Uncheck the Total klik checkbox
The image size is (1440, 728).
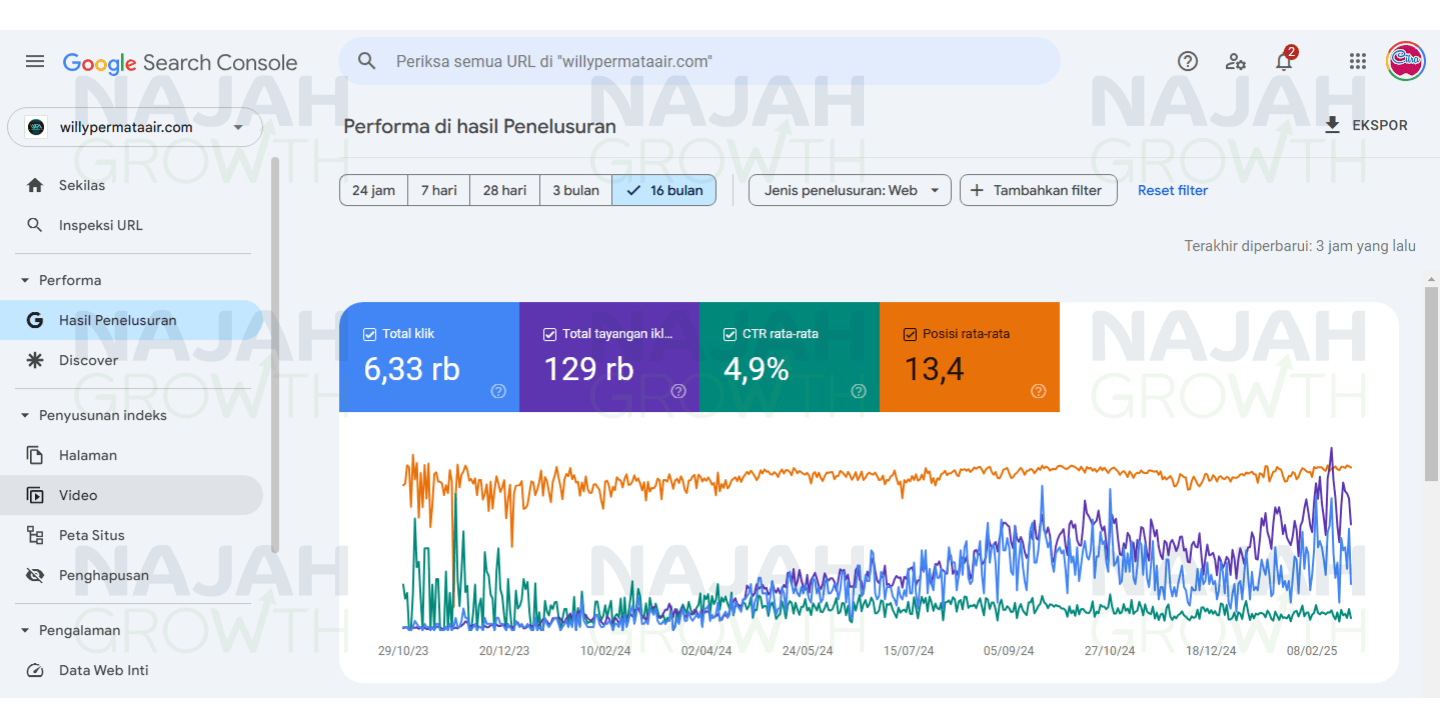point(369,334)
